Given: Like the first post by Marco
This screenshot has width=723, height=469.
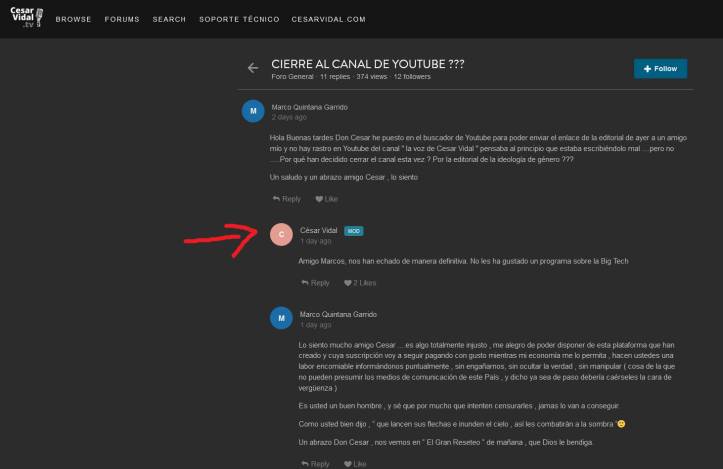Looking at the screenshot, I should [x=326, y=199].
